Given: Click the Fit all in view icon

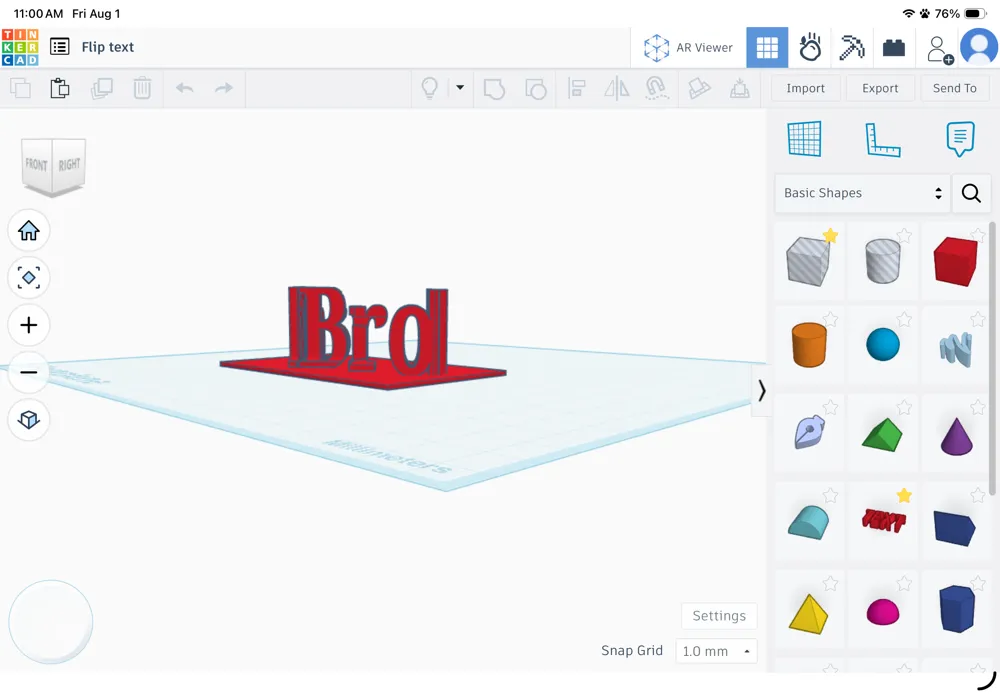Looking at the screenshot, I should pyautogui.click(x=29, y=277).
